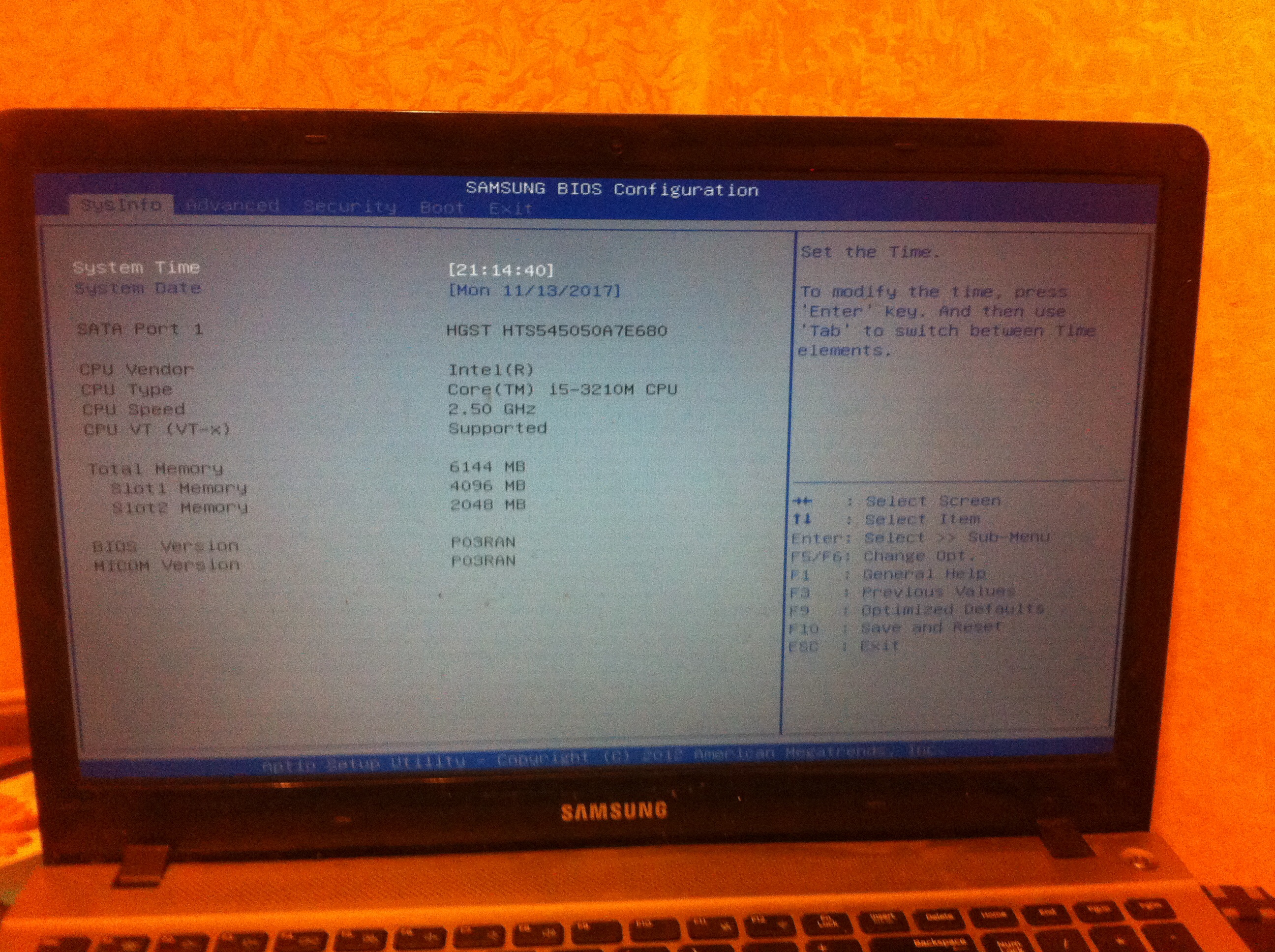Select the System Time value field

tap(501, 269)
